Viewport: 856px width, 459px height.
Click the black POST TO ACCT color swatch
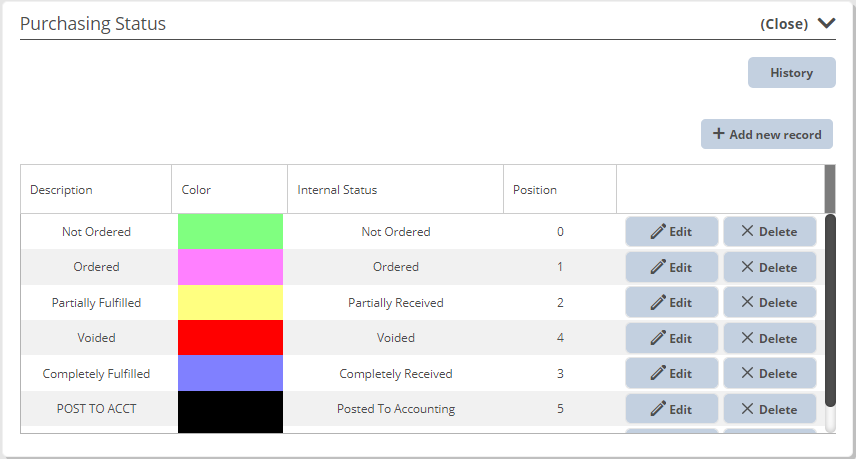pyautogui.click(x=230, y=412)
